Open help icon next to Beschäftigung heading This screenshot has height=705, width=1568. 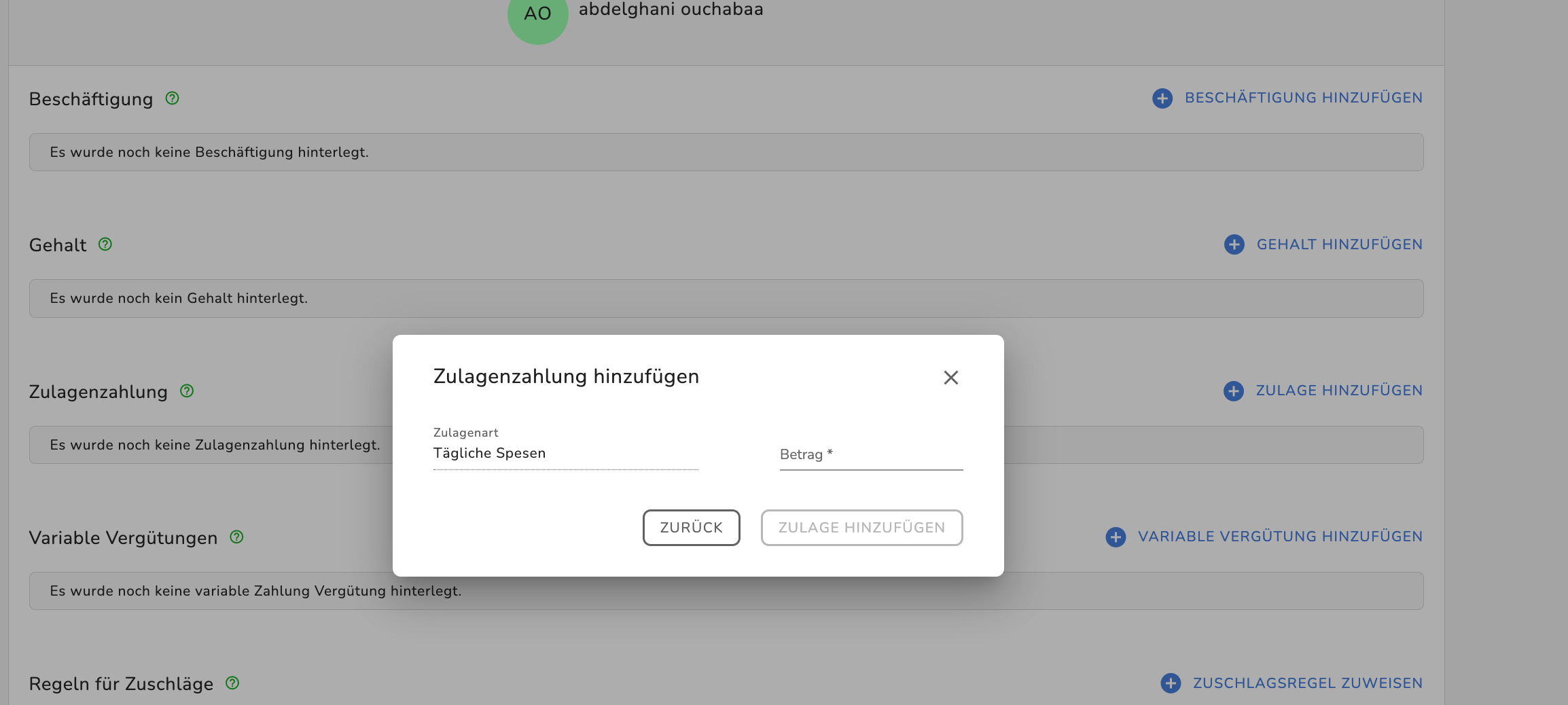[x=173, y=98]
